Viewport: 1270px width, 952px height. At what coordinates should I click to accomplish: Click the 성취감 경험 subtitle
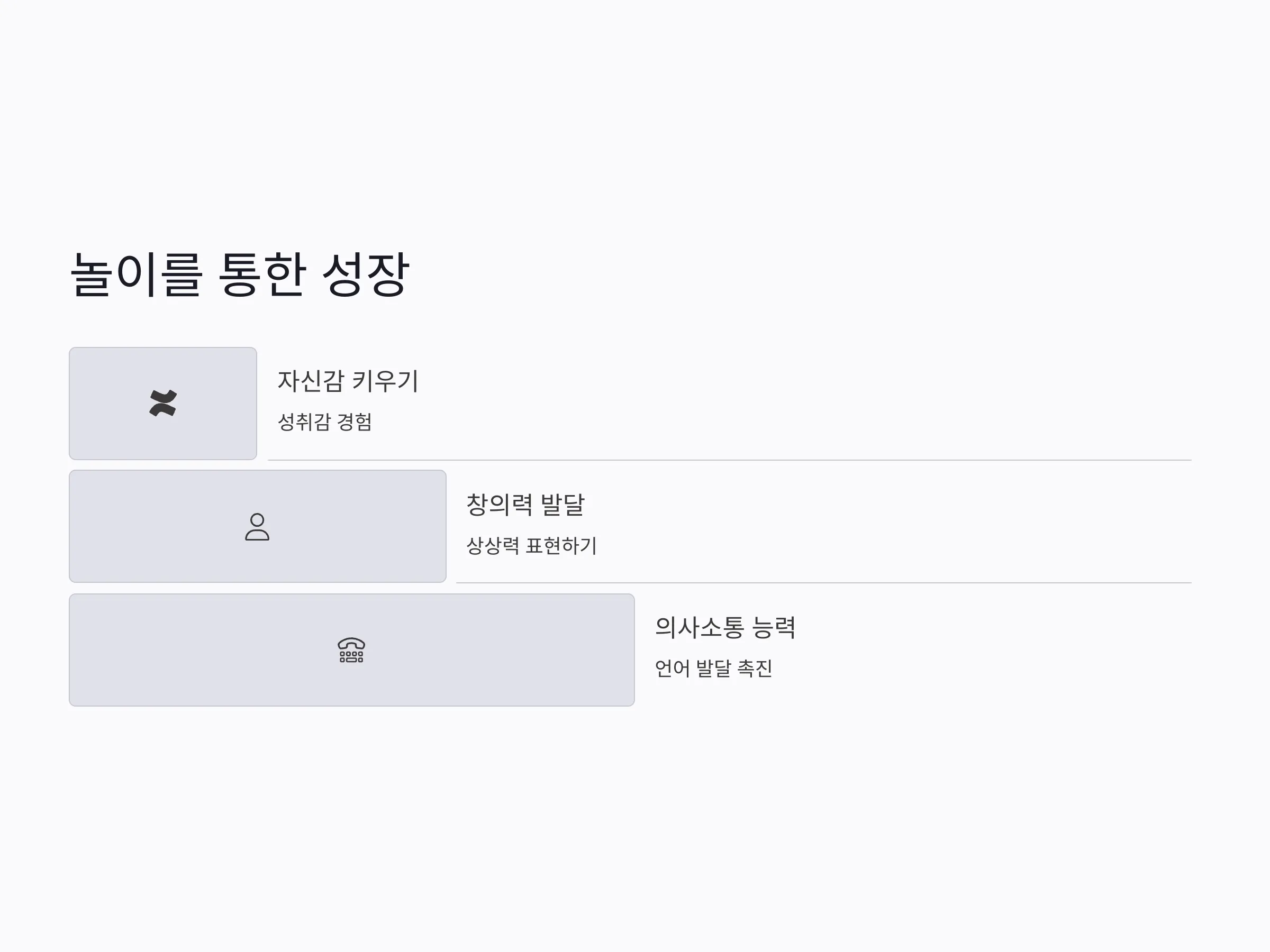click(325, 422)
